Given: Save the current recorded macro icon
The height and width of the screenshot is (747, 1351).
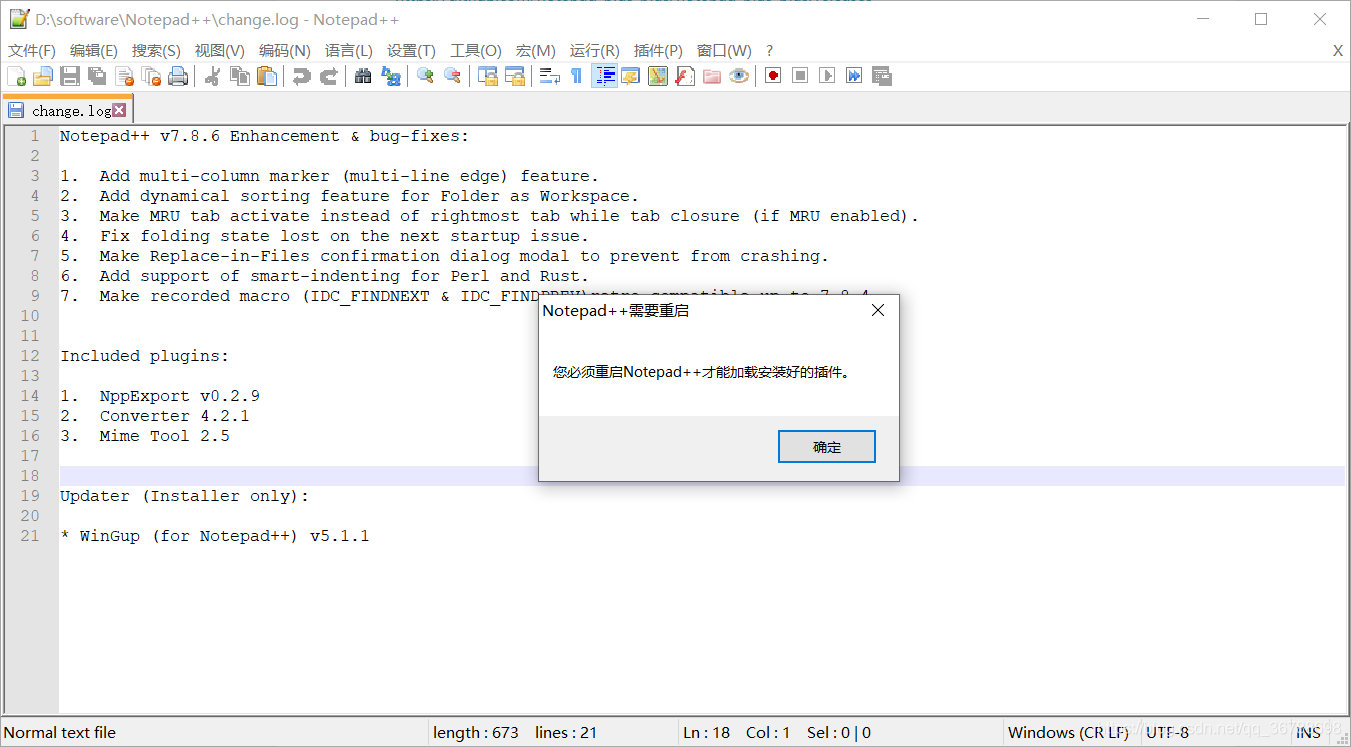Looking at the screenshot, I should pyautogui.click(x=881, y=76).
